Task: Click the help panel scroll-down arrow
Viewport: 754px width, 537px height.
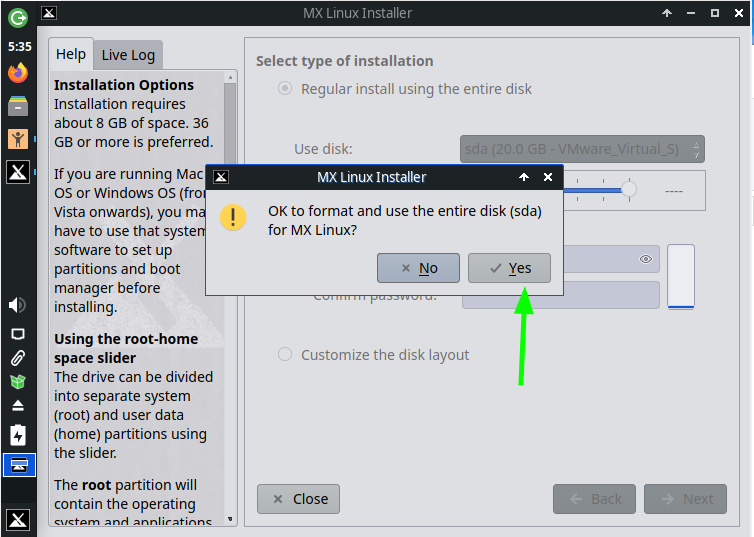Action: [230, 519]
